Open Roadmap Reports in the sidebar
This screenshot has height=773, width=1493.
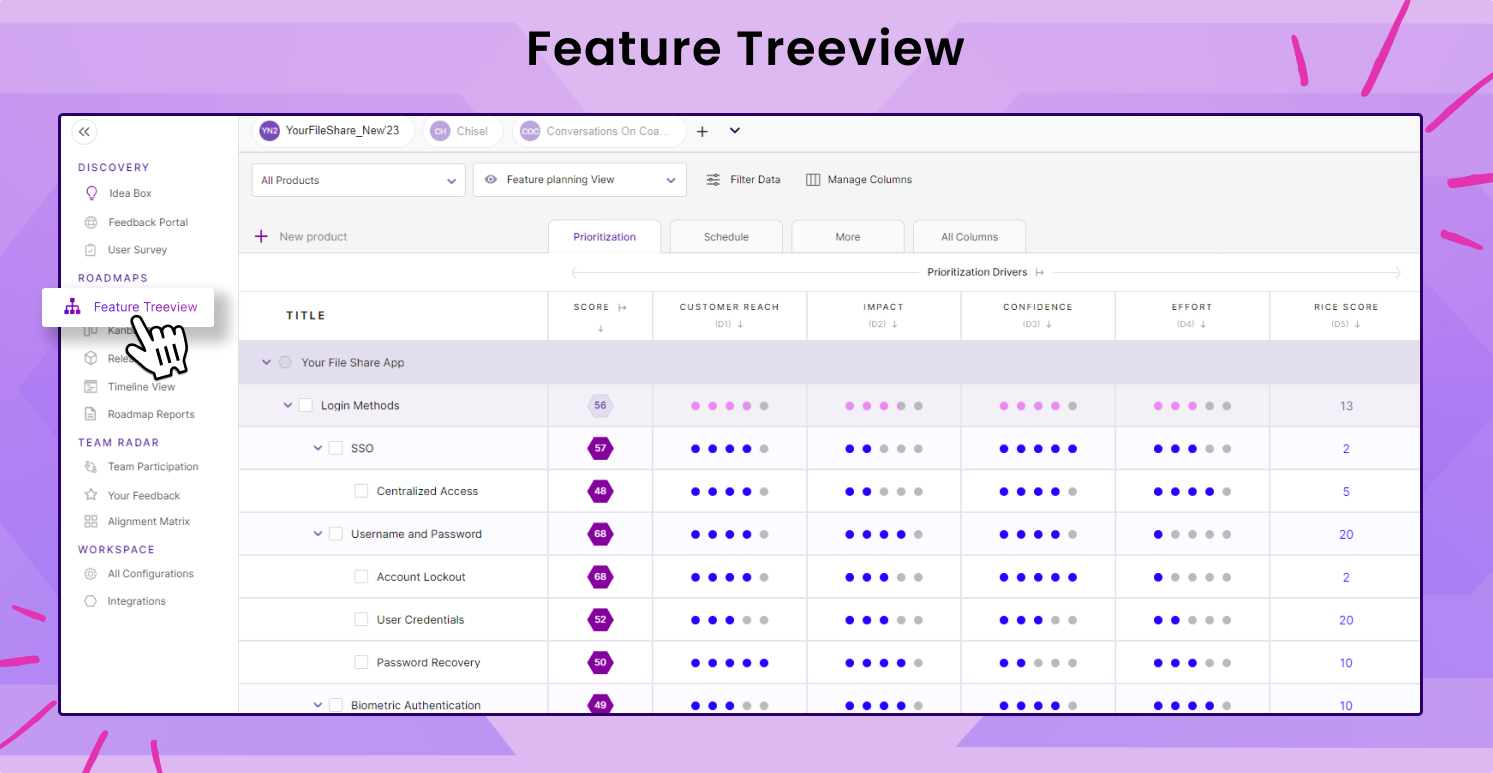coord(151,414)
